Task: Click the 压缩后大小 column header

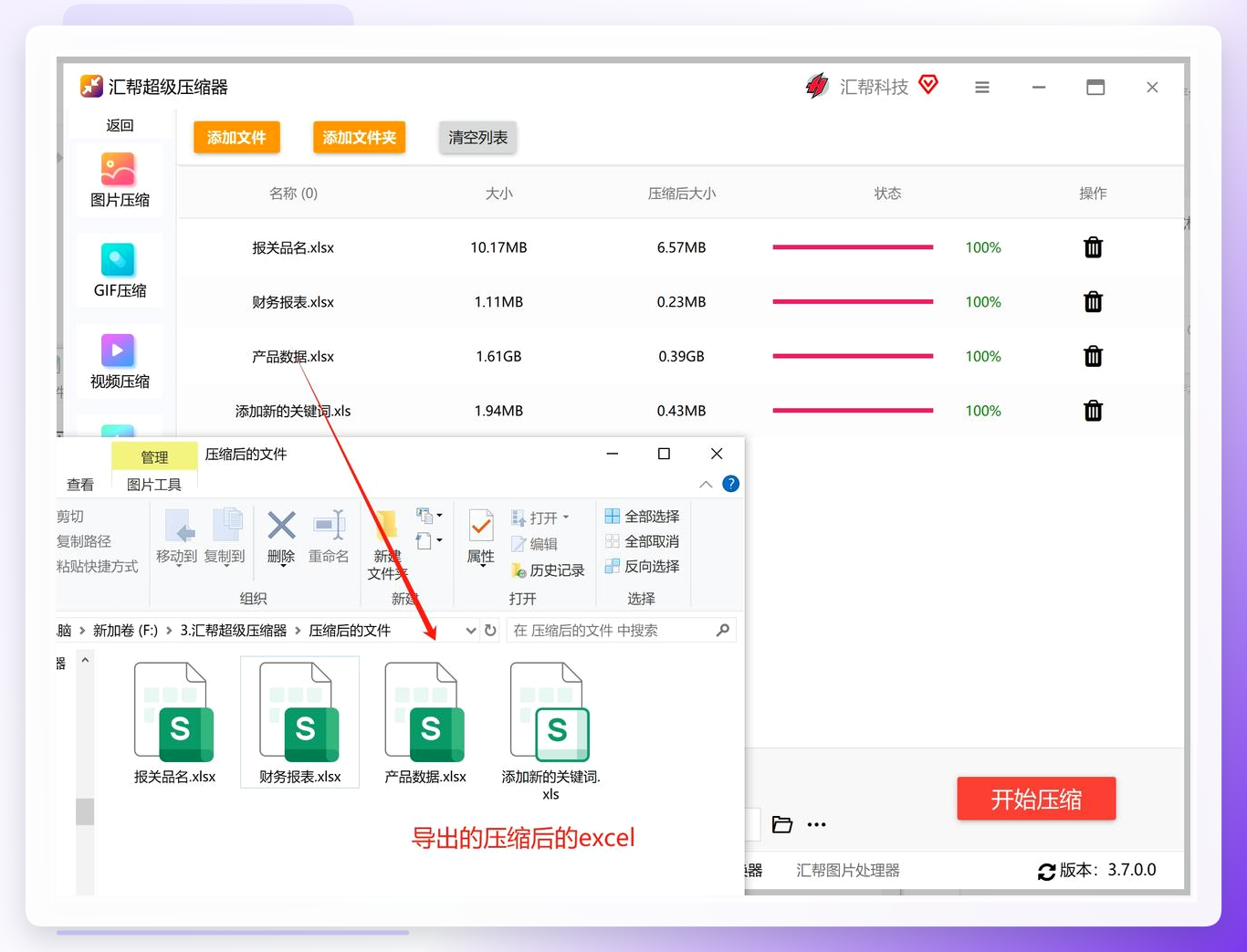Action: pos(682,193)
